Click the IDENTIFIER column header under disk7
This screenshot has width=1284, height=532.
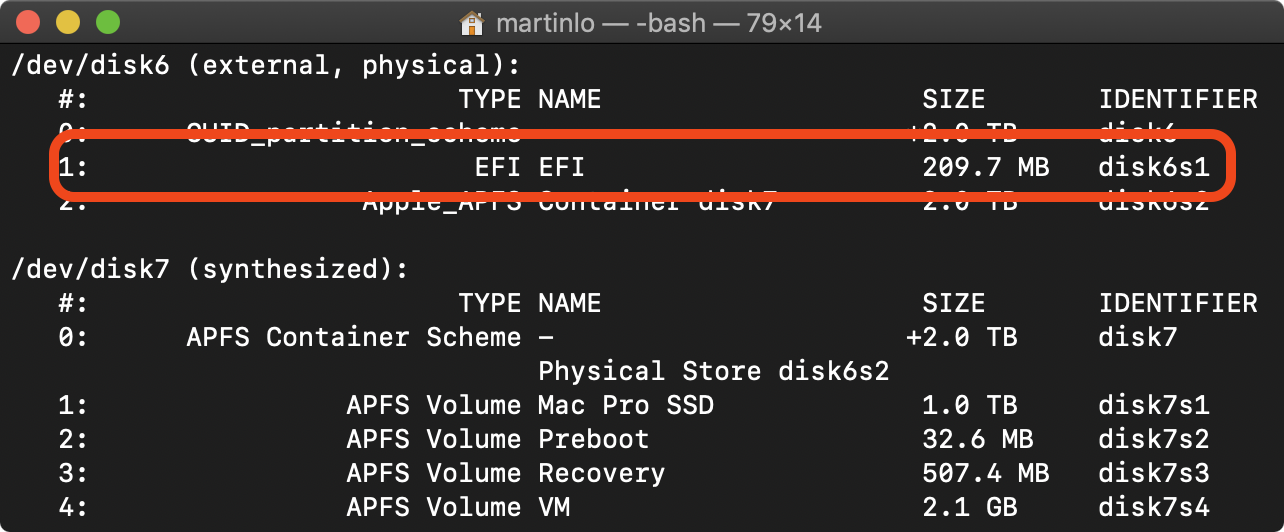tap(1177, 303)
